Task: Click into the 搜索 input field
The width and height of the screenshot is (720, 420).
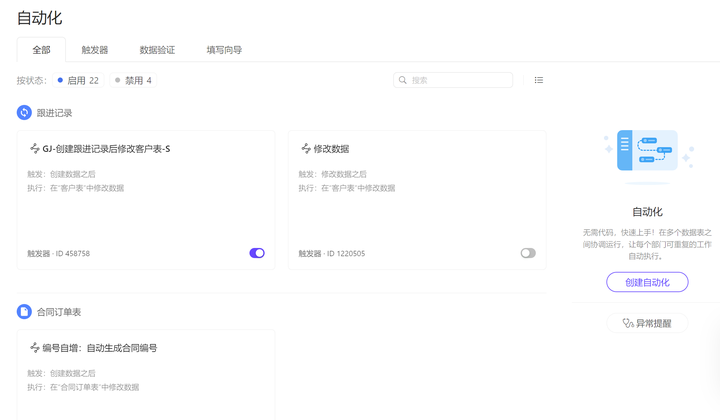Action: tap(453, 80)
